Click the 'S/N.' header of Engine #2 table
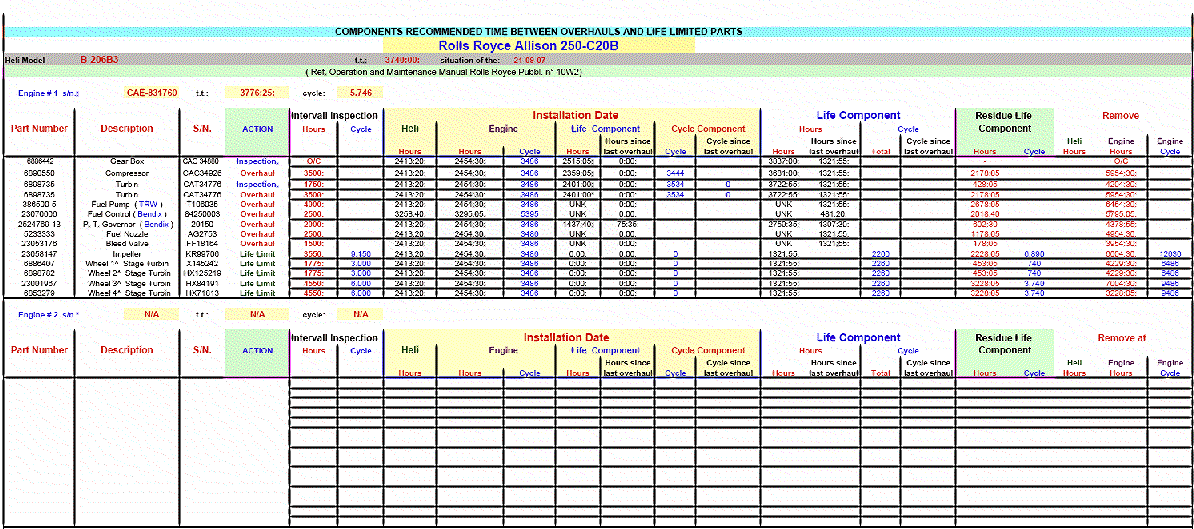 pyautogui.click(x=202, y=350)
